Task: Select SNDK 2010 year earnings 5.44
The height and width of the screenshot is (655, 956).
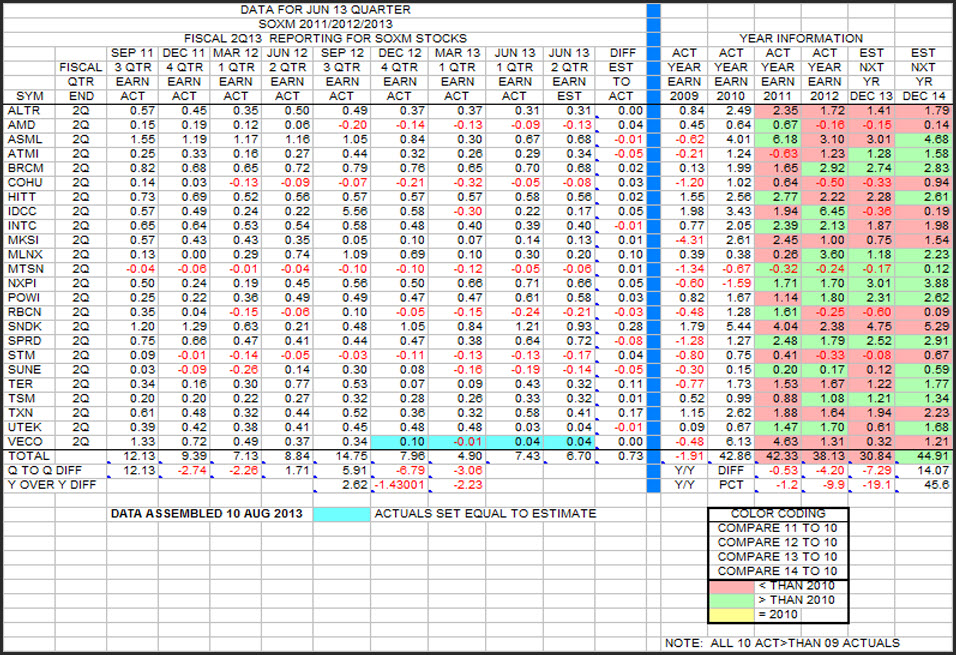Action: [x=731, y=327]
